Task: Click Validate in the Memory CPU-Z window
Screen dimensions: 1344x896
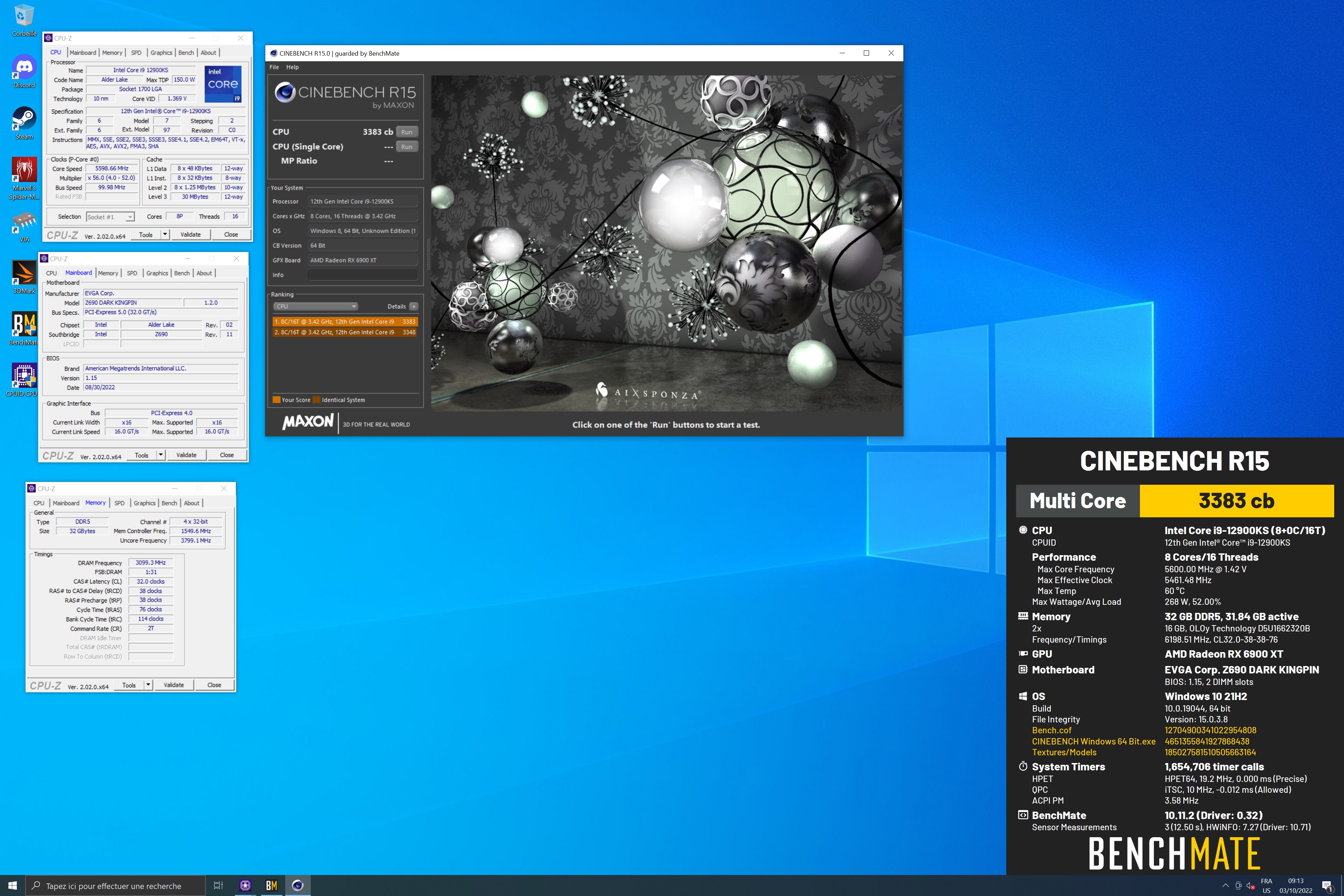Action: coord(174,685)
